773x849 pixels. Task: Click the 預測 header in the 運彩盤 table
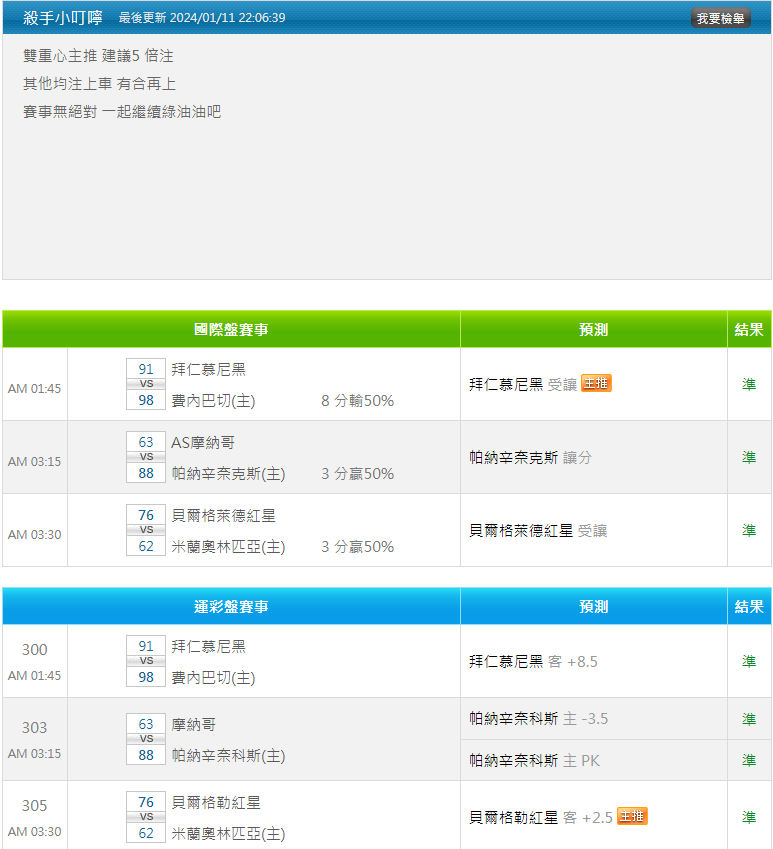coord(593,606)
